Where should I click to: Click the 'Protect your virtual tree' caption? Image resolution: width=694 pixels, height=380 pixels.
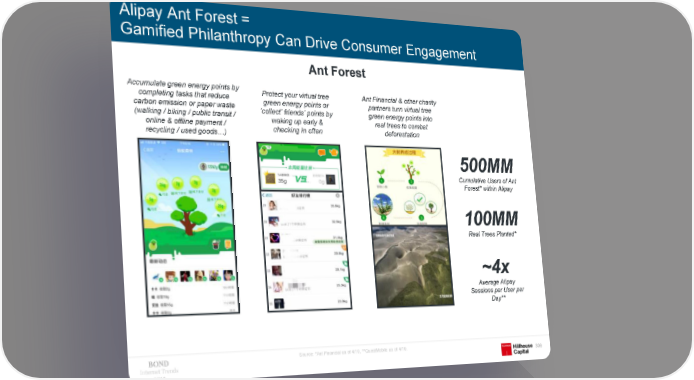[296, 112]
